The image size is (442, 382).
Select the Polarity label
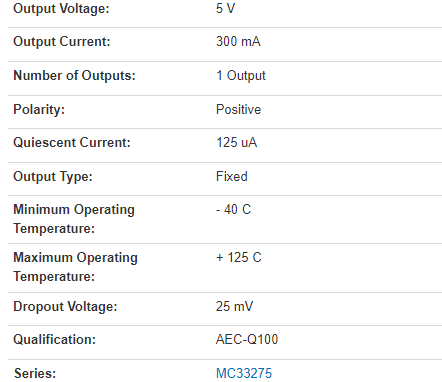point(39,110)
